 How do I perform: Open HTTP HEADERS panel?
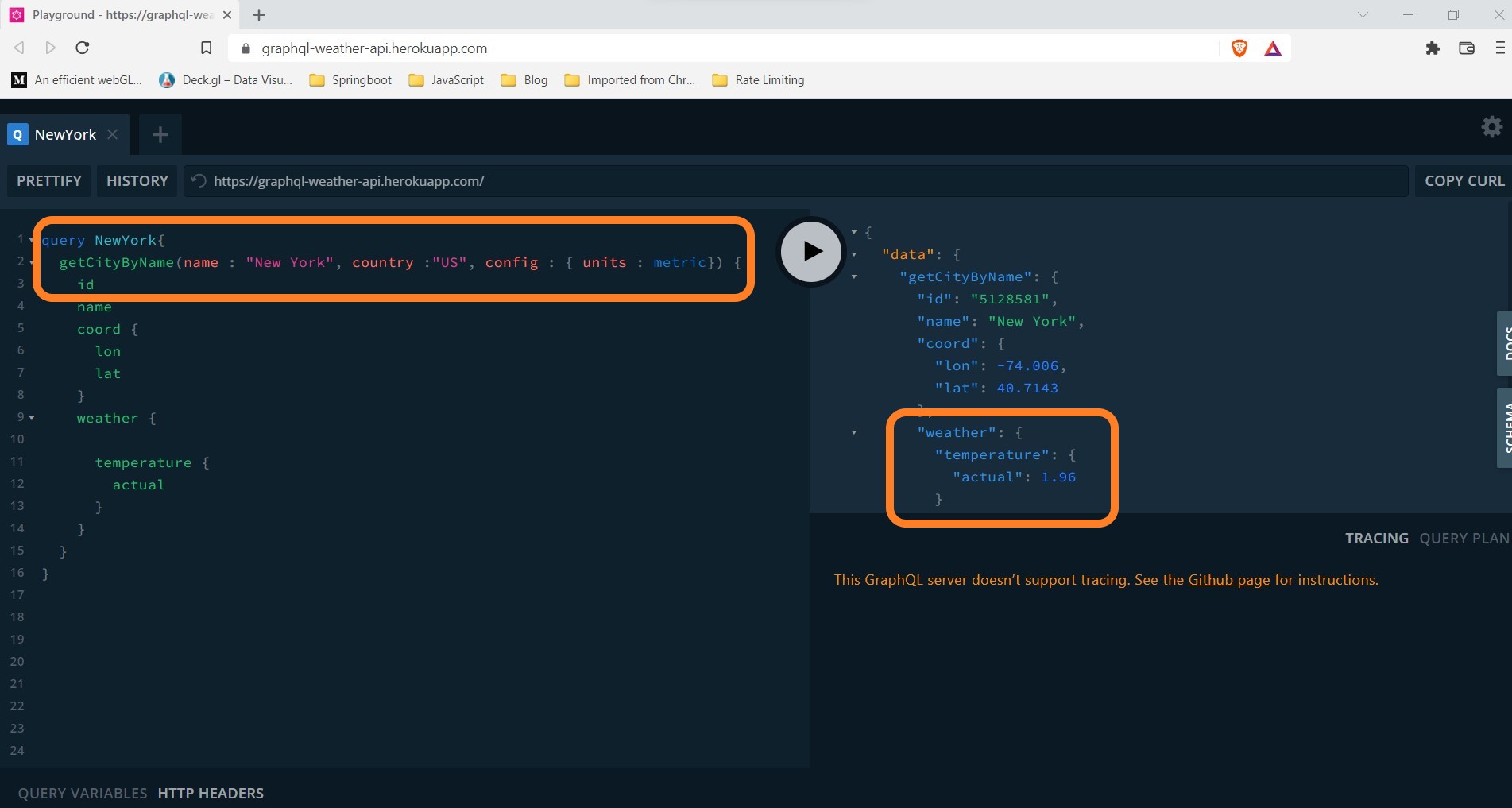211,794
